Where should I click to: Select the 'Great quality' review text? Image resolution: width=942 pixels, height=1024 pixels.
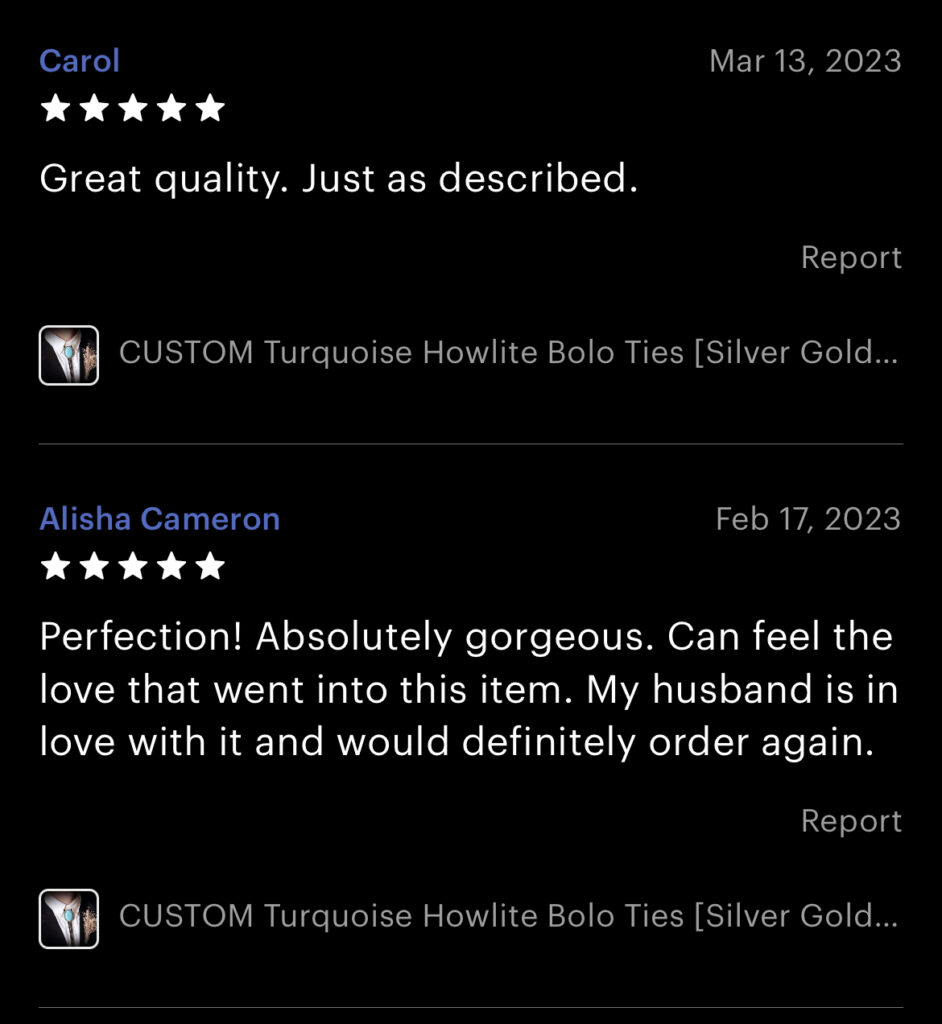pyautogui.click(x=339, y=179)
